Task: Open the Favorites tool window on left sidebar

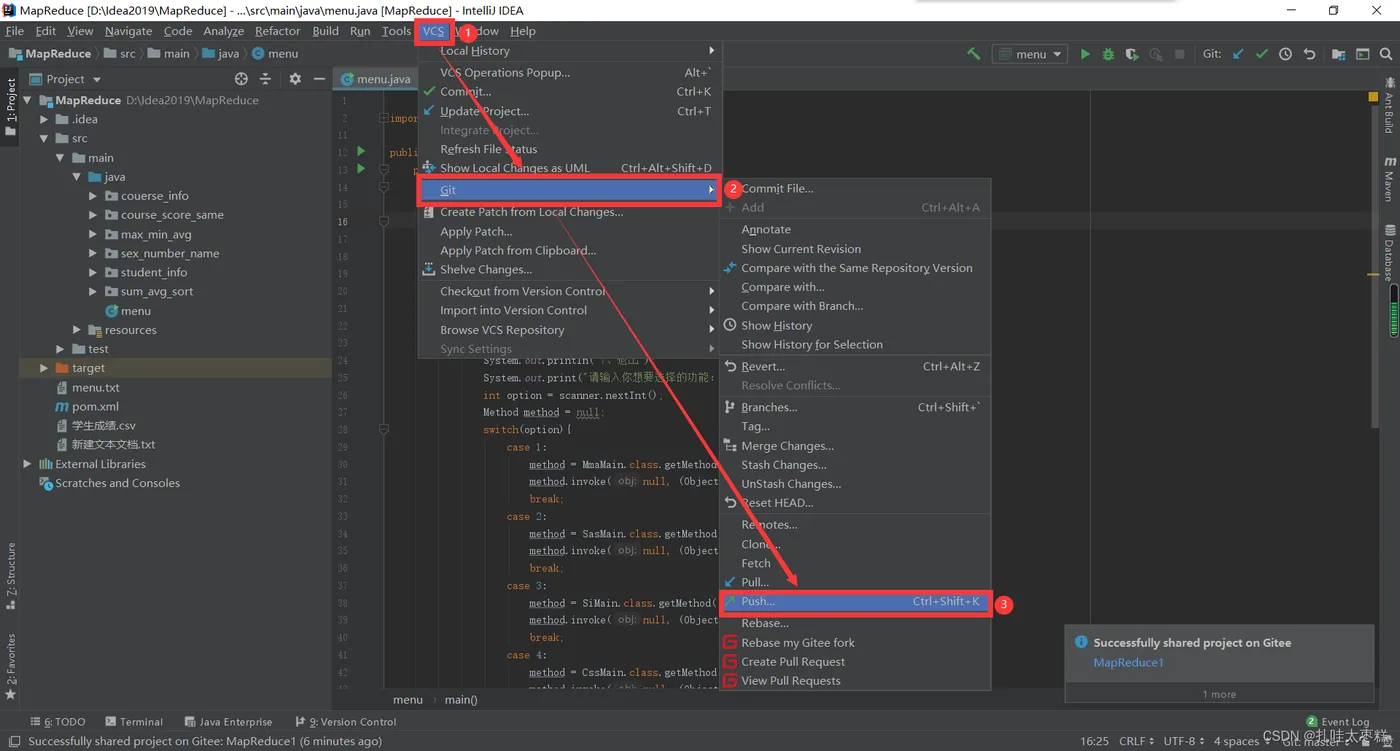Action: (10, 667)
